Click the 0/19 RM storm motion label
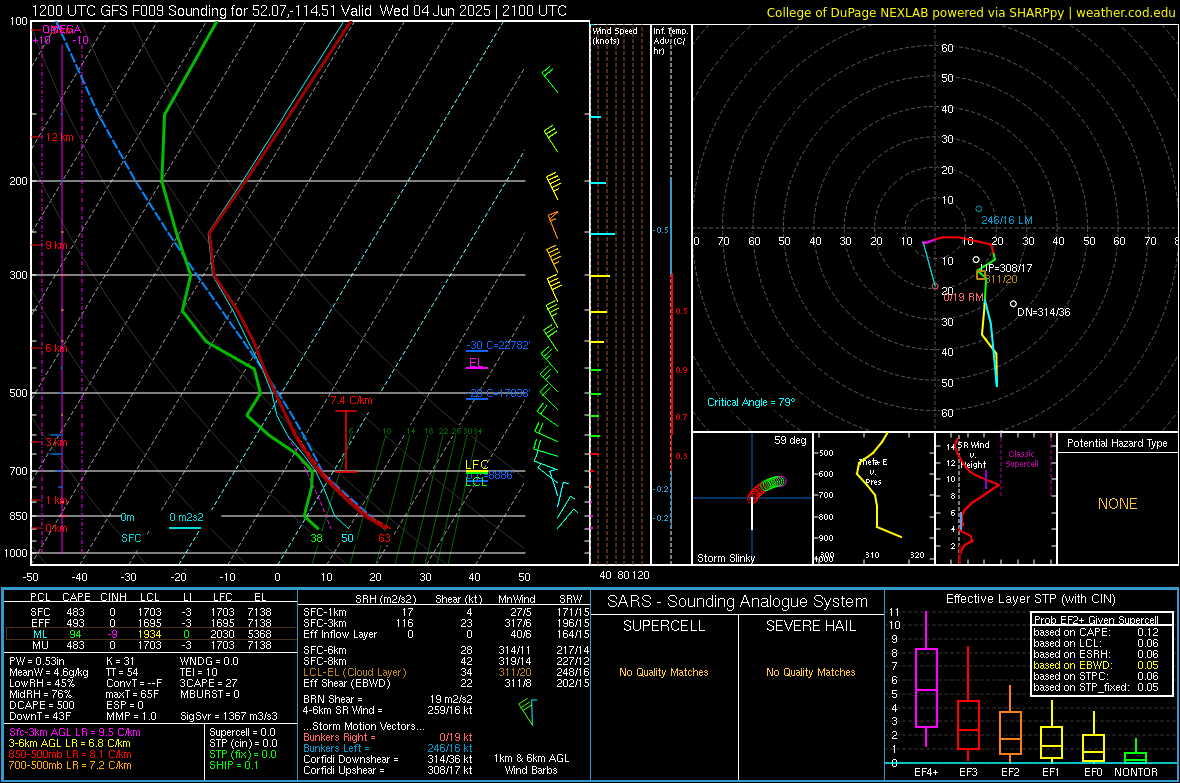This screenshot has width=1180, height=783. click(963, 297)
